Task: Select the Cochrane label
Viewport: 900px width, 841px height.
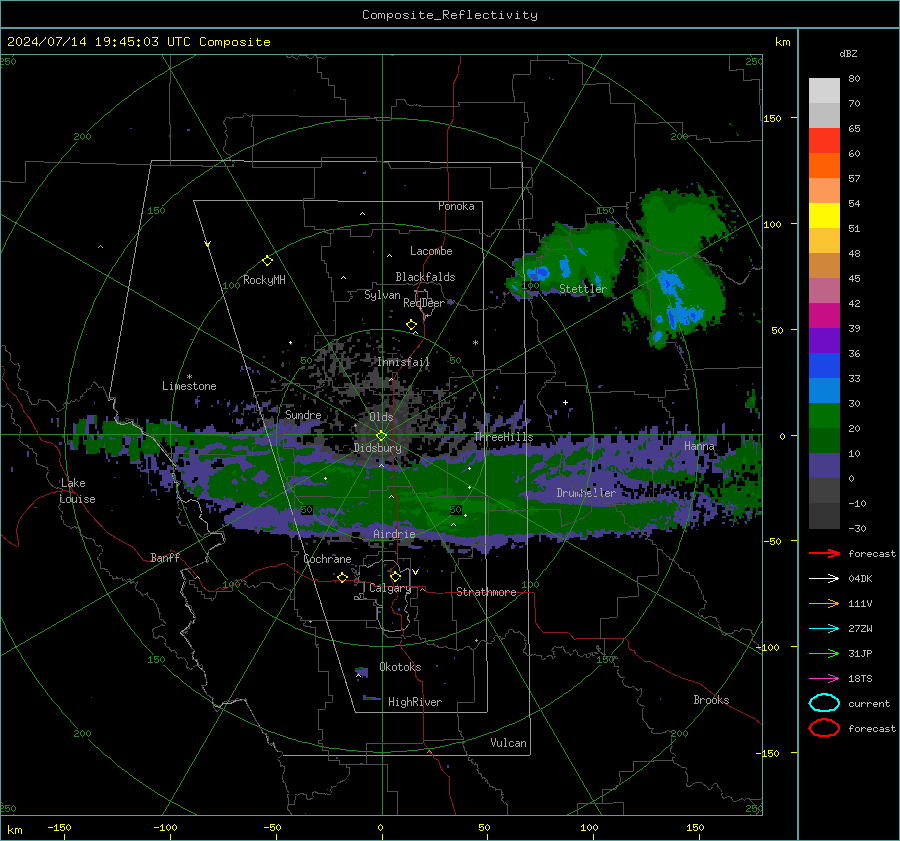Action: [x=327, y=559]
